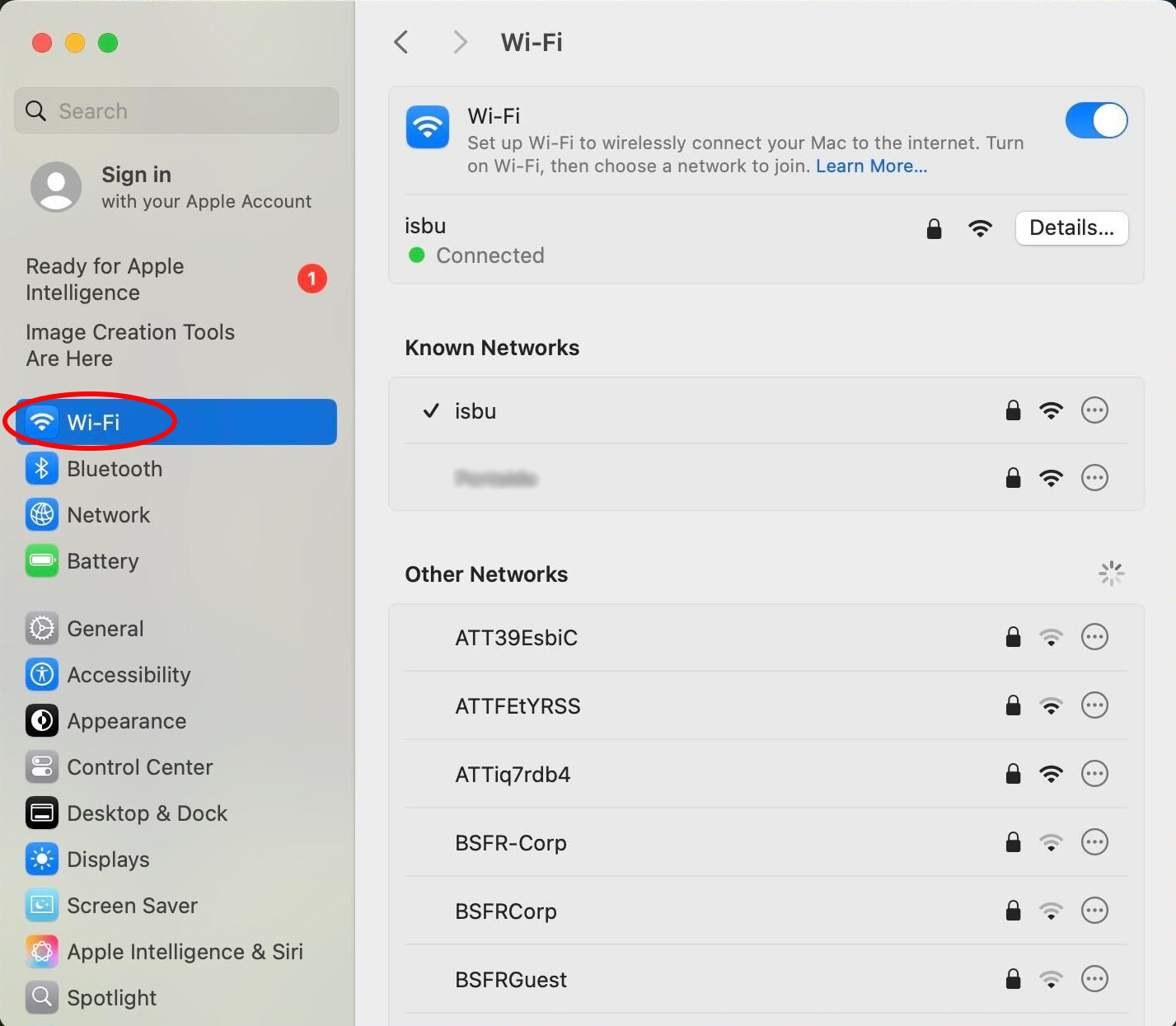The height and width of the screenshot is (1026, 1176).
Task: Open more options for BSFR-Corp
Action: [x=1094, y=842]
